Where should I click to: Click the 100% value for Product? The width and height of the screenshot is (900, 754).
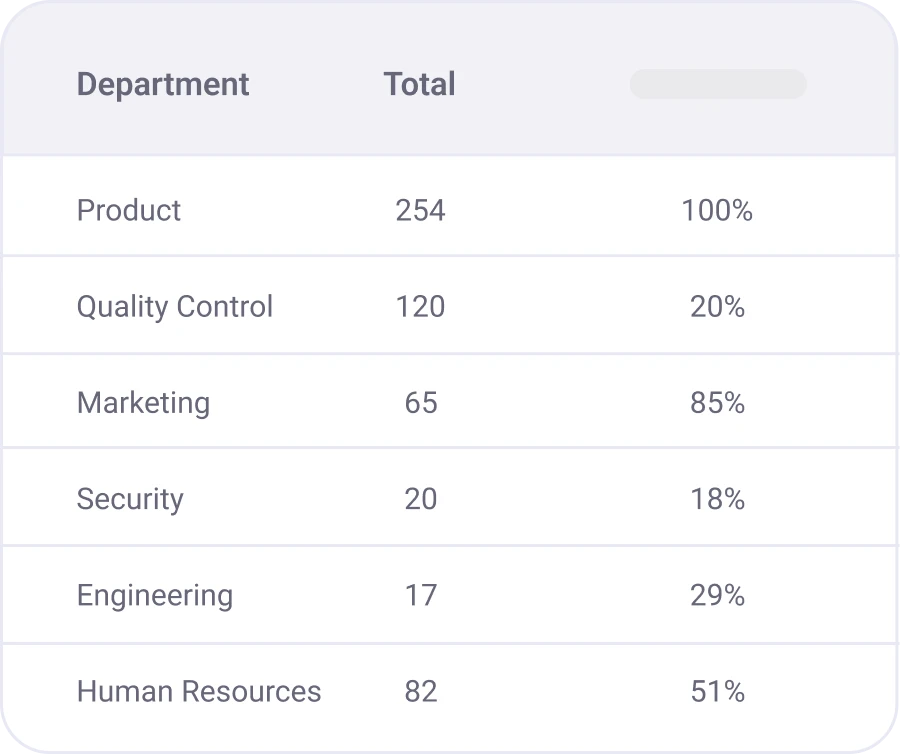click(x=717, y=210)
